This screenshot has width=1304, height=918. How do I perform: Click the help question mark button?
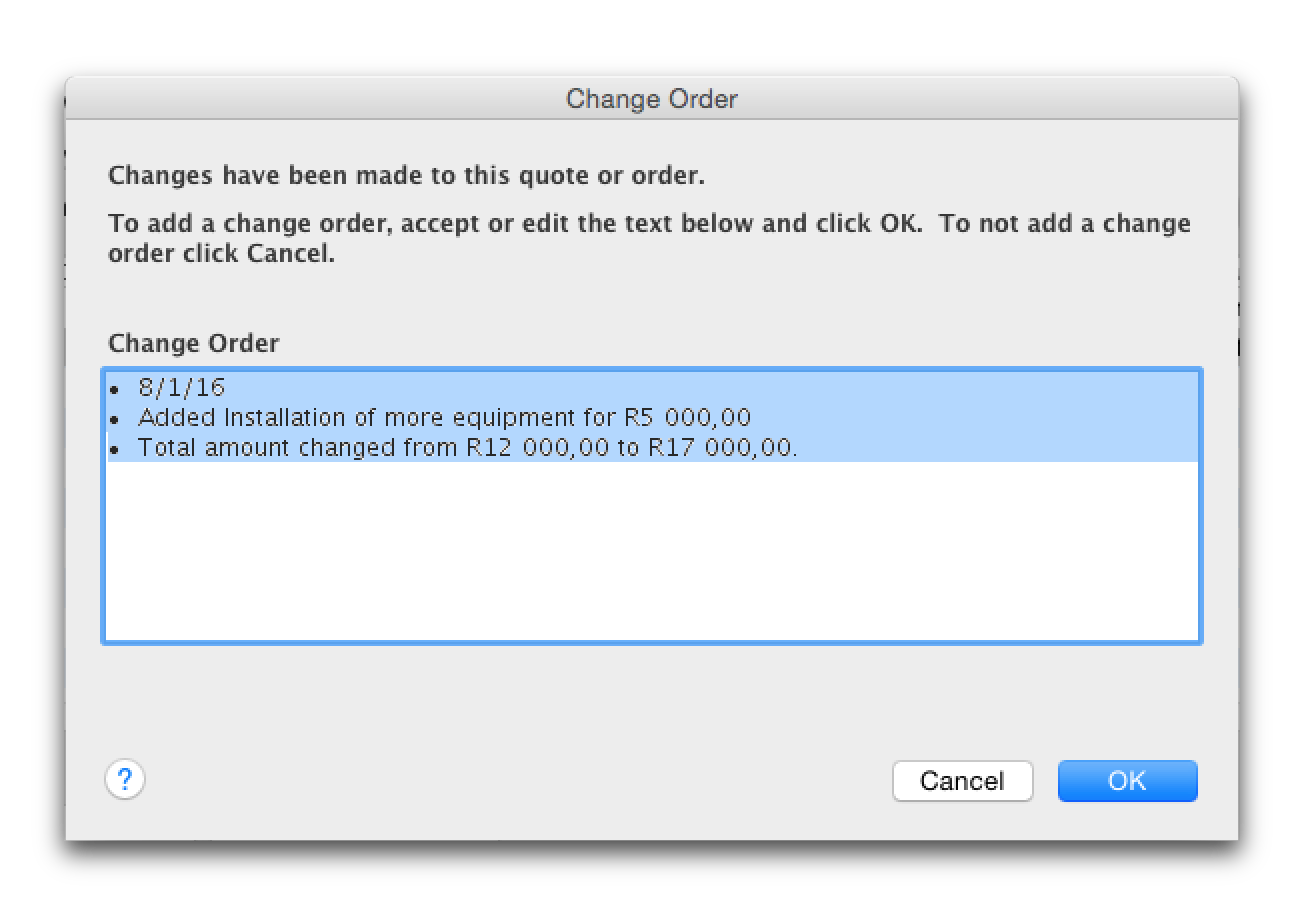(125, 780)
